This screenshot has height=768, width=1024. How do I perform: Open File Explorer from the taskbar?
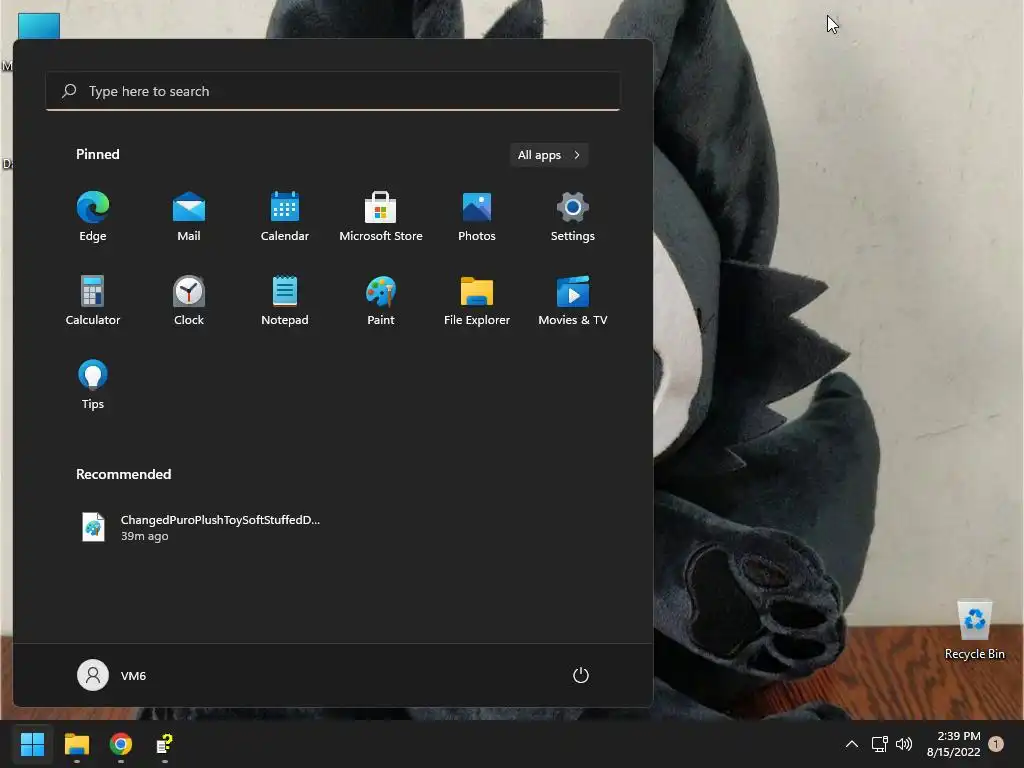click(x=76, y=744)
